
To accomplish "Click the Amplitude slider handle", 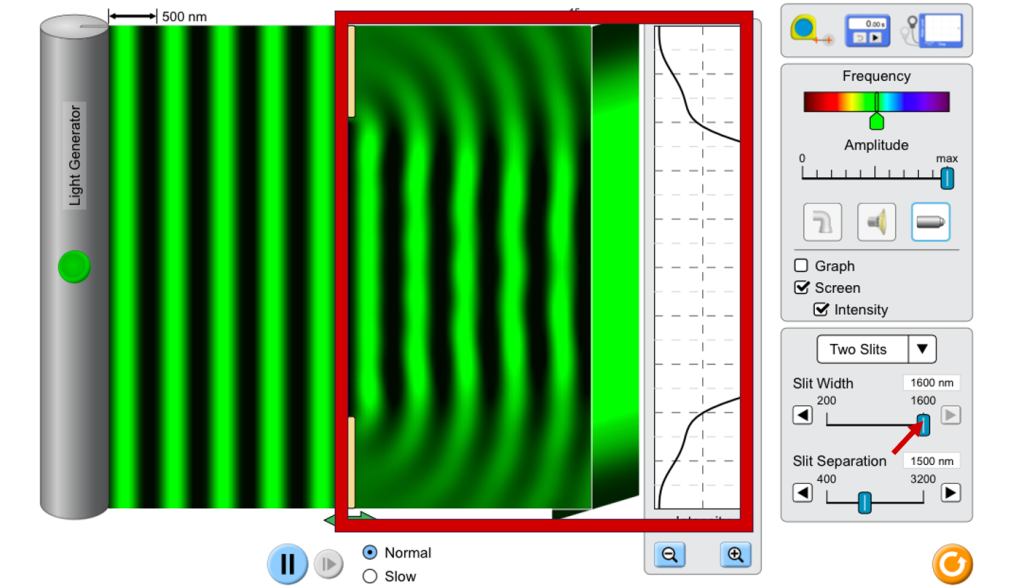I will pyautogui.click(x=946, y=178).
